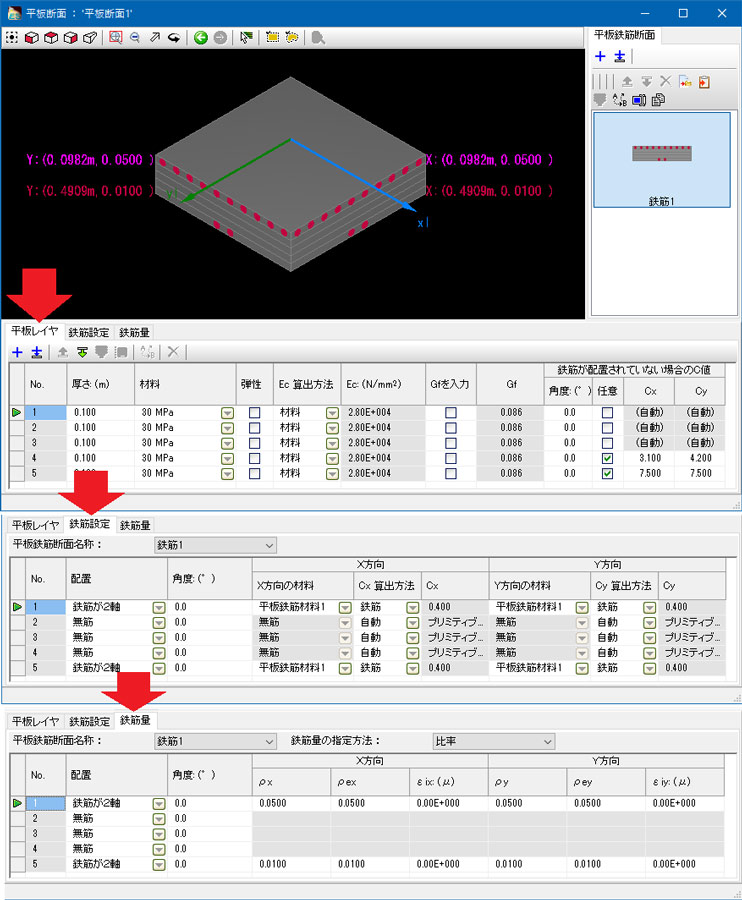The image size is (742, 900).
Task: Open the 配置 dropdown for row 5 in 鉄筋量
Action: click(159, 864)
